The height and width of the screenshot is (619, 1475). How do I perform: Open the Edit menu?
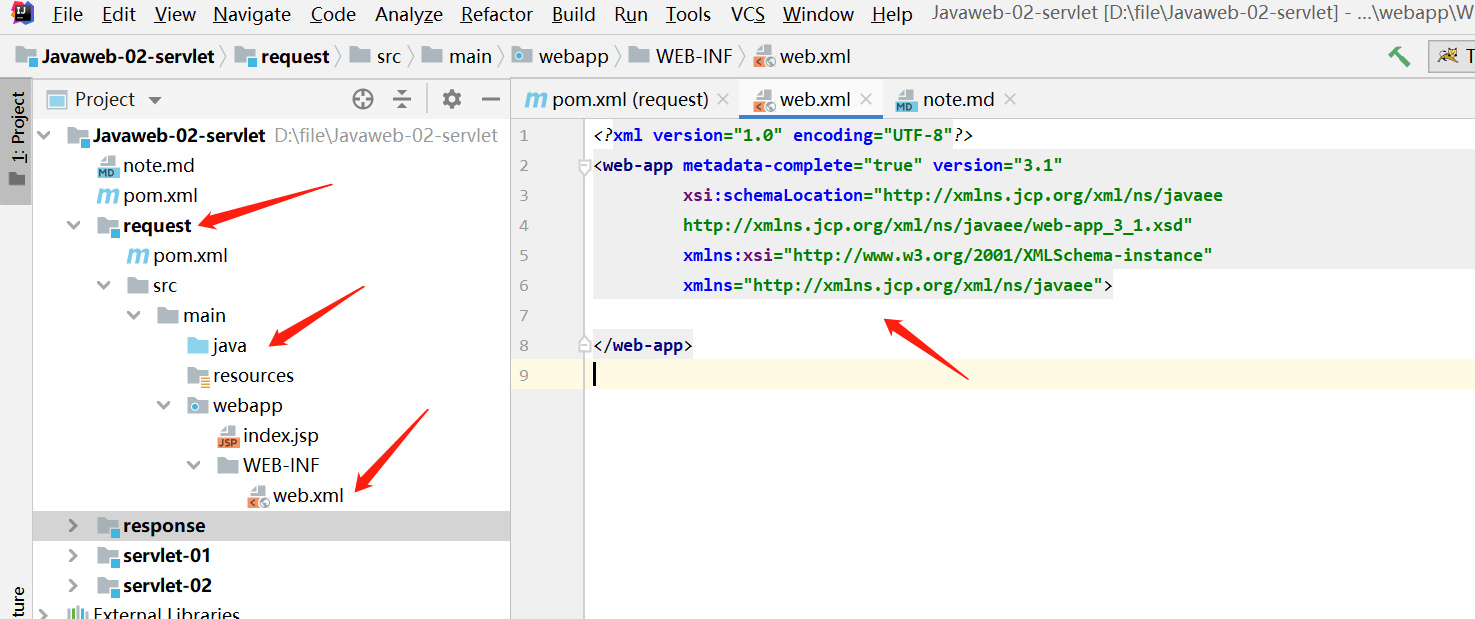pyautogui.click(x=118, y=15)
